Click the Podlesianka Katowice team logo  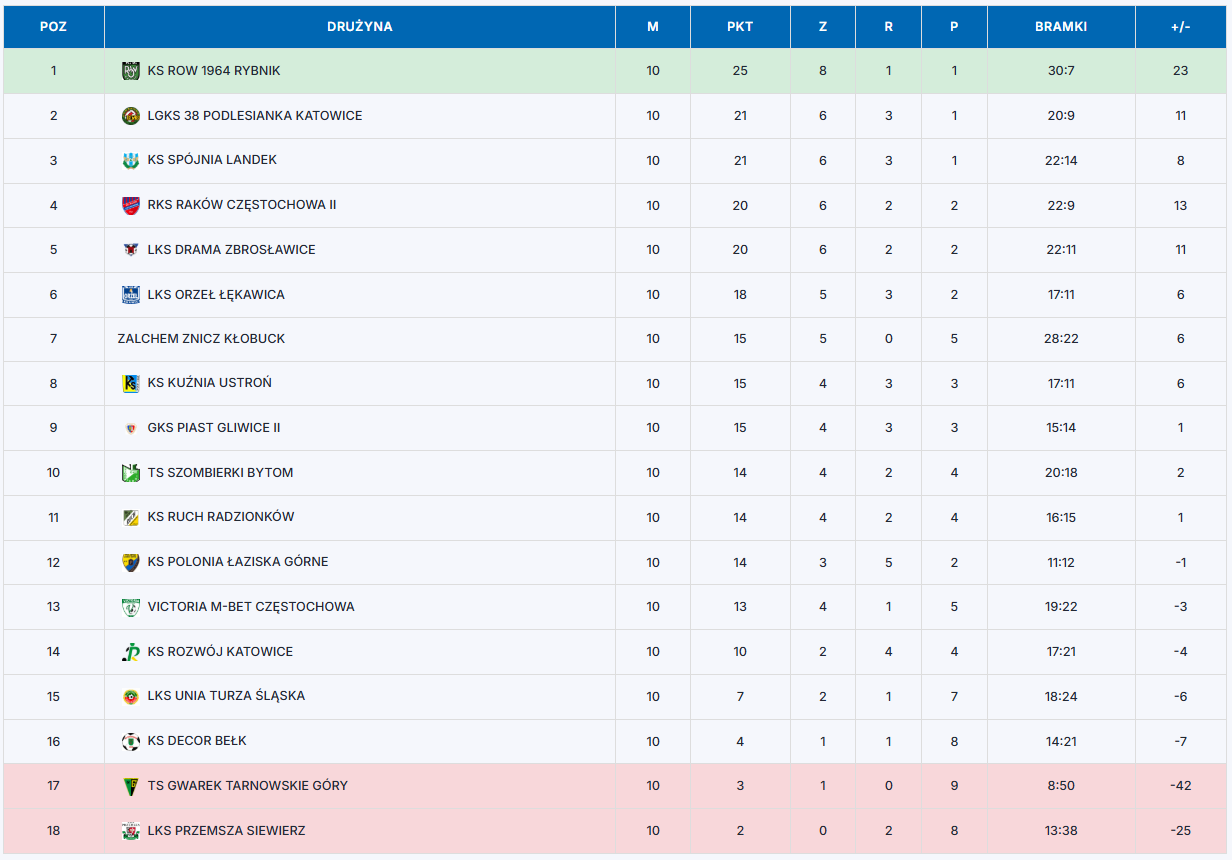130,116
